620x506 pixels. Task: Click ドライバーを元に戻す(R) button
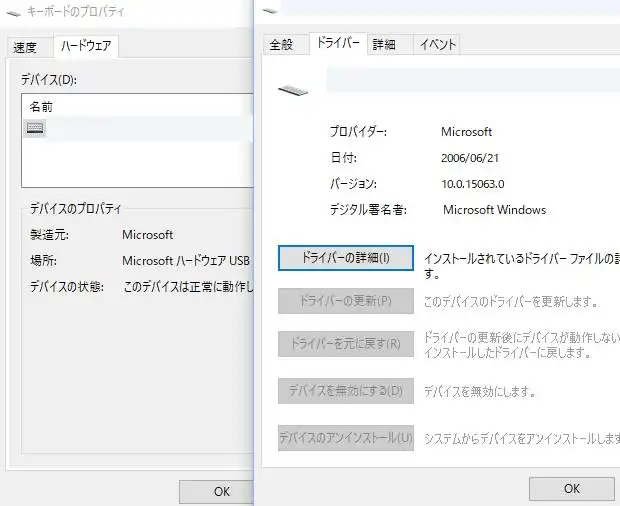[x=346, y=344]
